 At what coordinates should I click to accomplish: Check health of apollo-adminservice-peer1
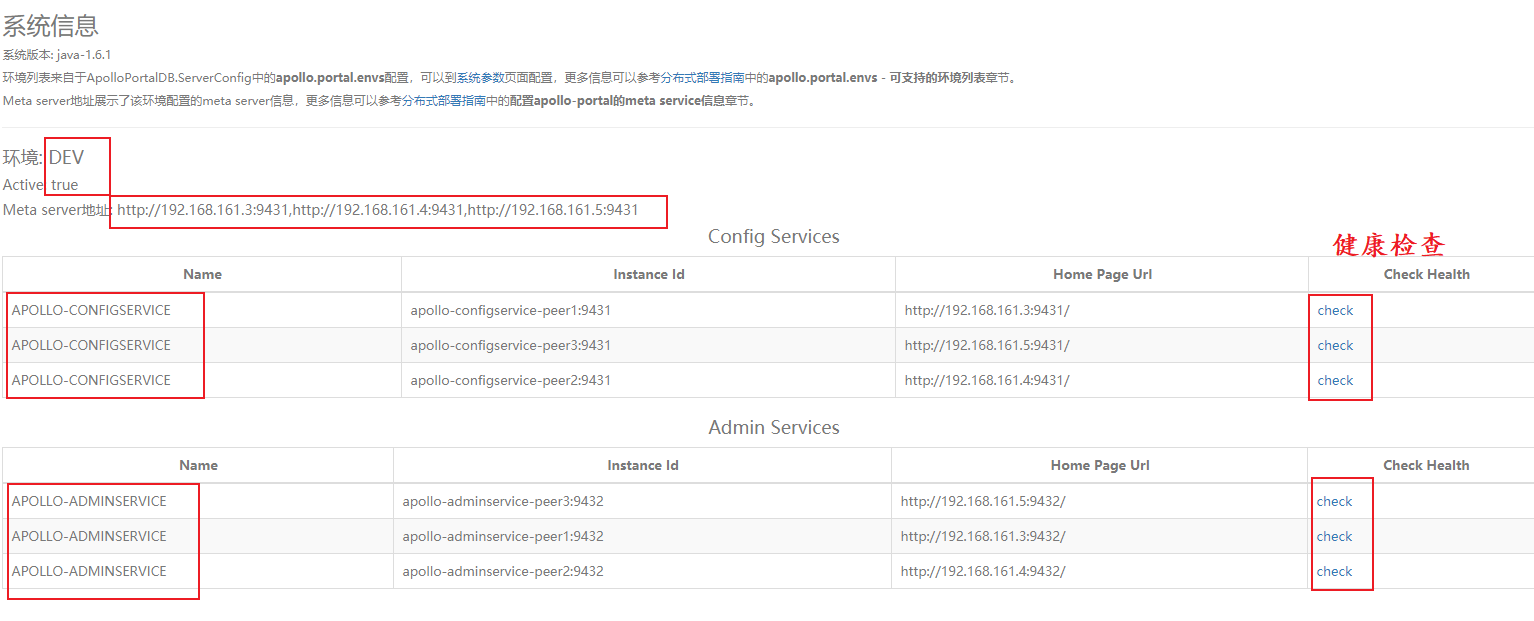1334,536
